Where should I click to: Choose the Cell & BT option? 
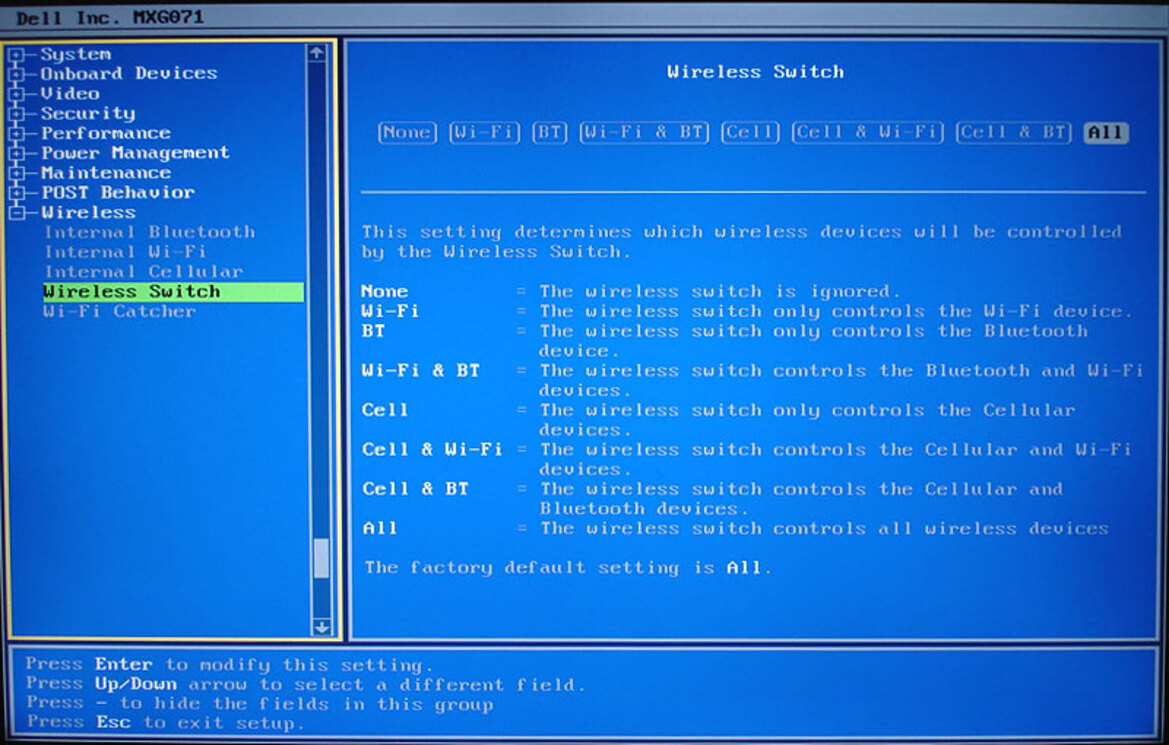[x=1014, y=133]
